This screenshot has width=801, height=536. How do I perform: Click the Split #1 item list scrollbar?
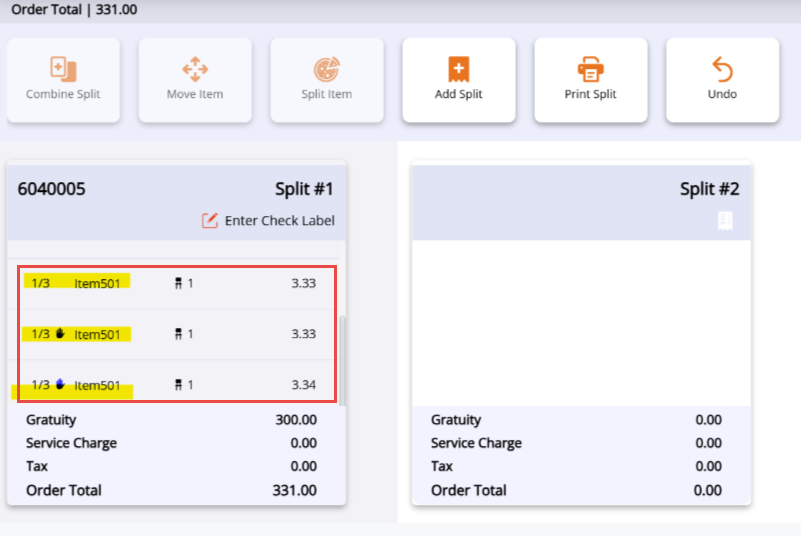point(344,360)
